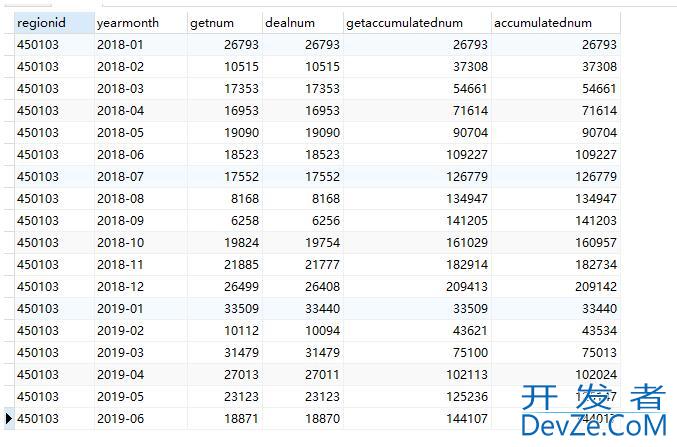Click getnum value 18871
Viewport: 677px width, 447px height.
coord(225,418)
